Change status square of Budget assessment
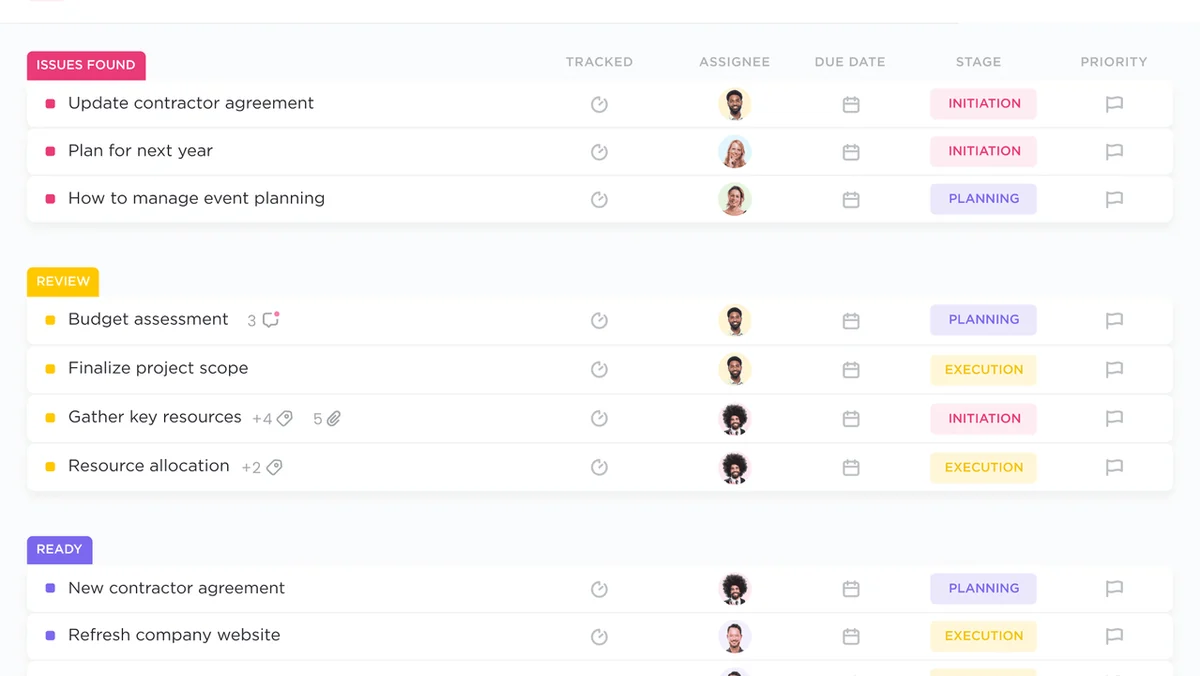 click(50, 320)
